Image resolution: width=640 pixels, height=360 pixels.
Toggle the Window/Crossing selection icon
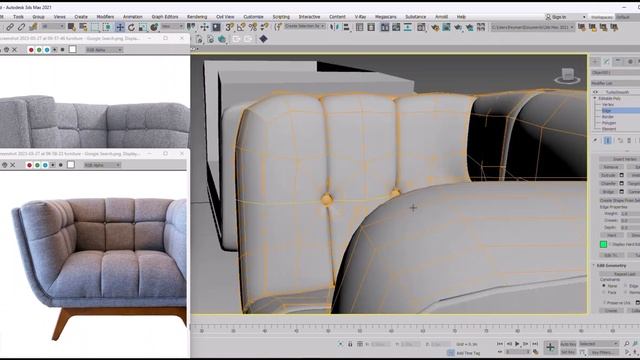click(x=107, y=27)
